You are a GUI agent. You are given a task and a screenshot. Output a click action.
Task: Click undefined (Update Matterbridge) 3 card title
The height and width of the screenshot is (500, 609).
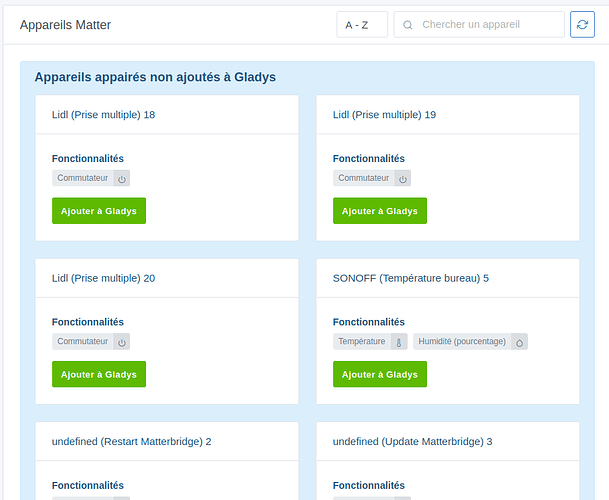pyautogui.click(x=412, y=441)
